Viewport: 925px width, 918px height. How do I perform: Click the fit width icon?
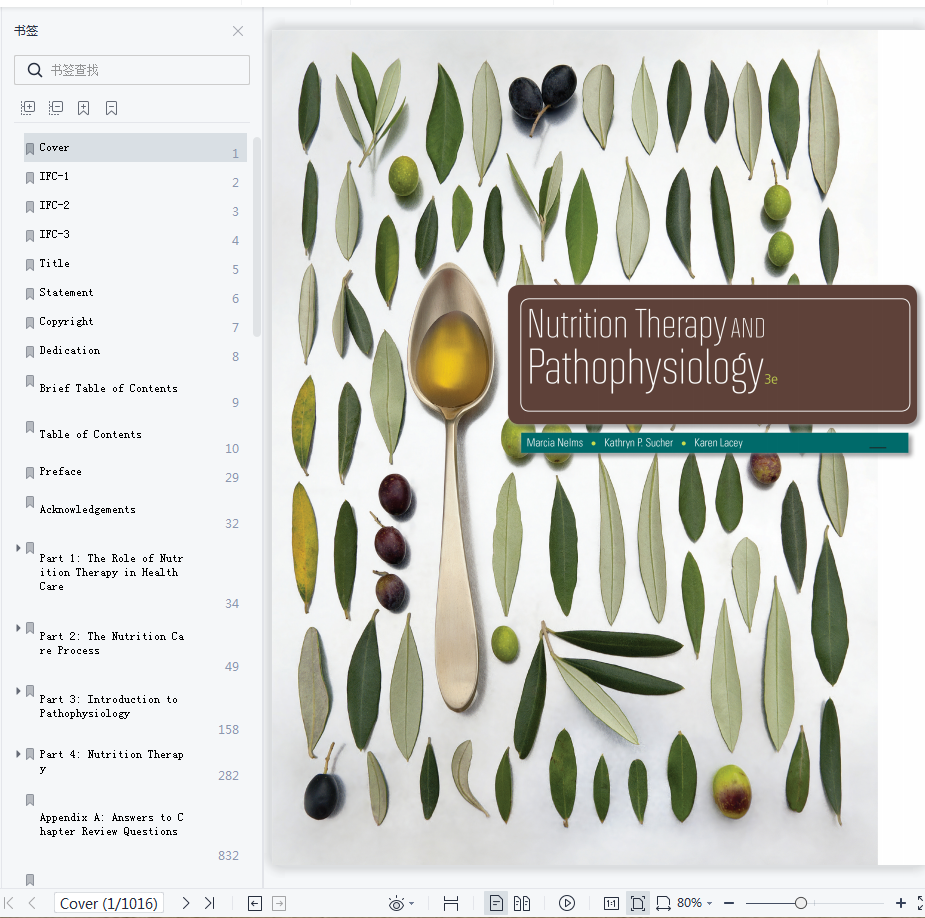[664, 903]
